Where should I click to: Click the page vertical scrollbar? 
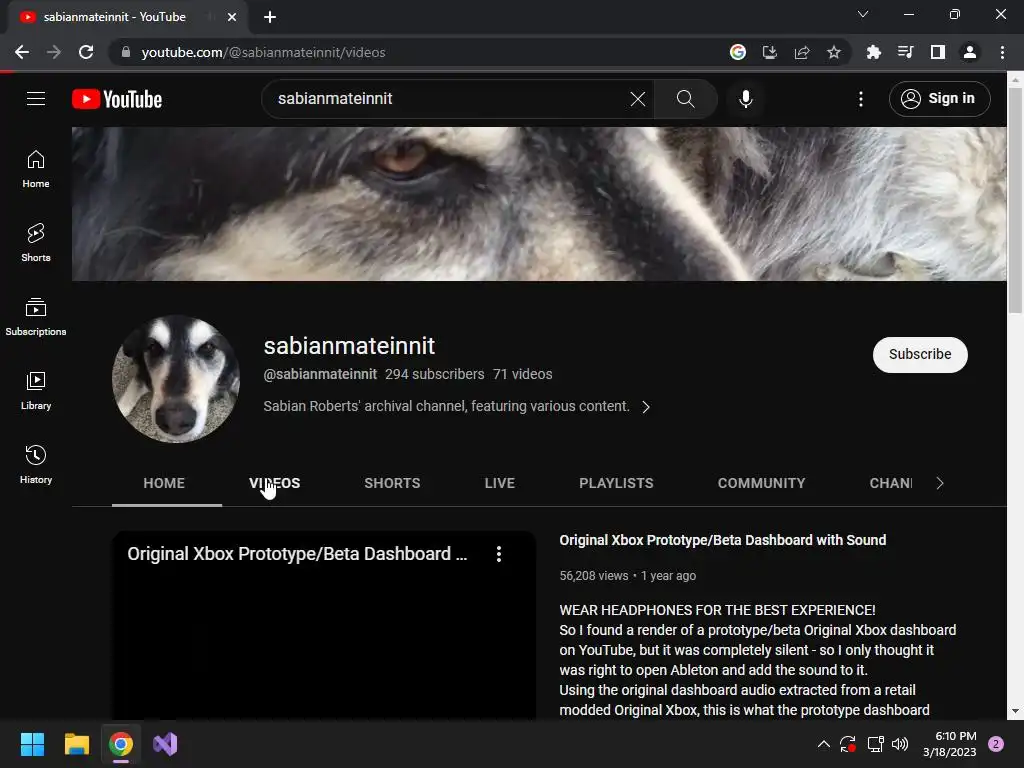1015,202
